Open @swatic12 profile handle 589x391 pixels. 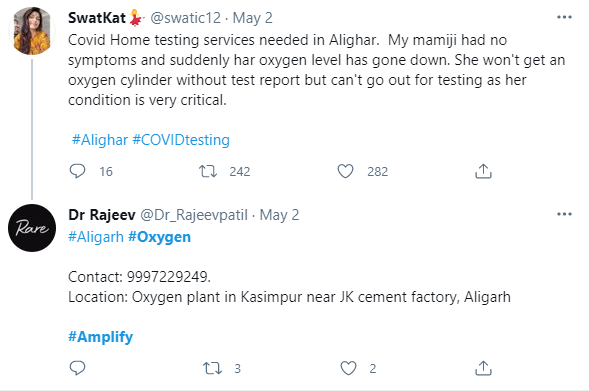186,18
